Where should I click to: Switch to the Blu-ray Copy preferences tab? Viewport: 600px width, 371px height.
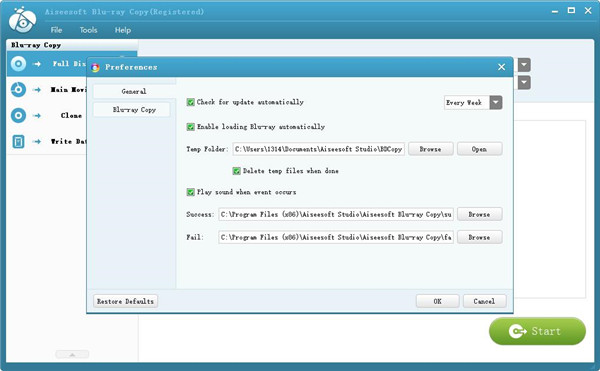coord(132,110)
